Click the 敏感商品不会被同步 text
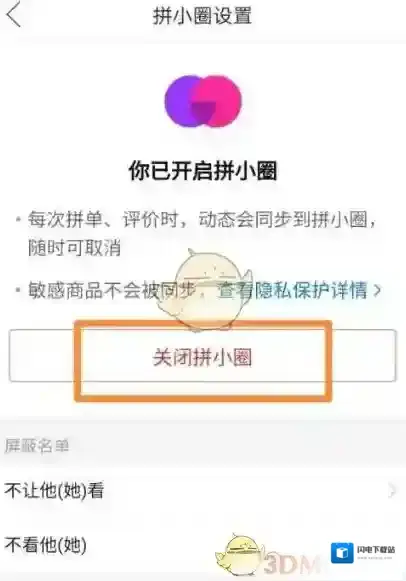Screen dimensions: 406x581 pyautogui.click(x=112, y=290)
